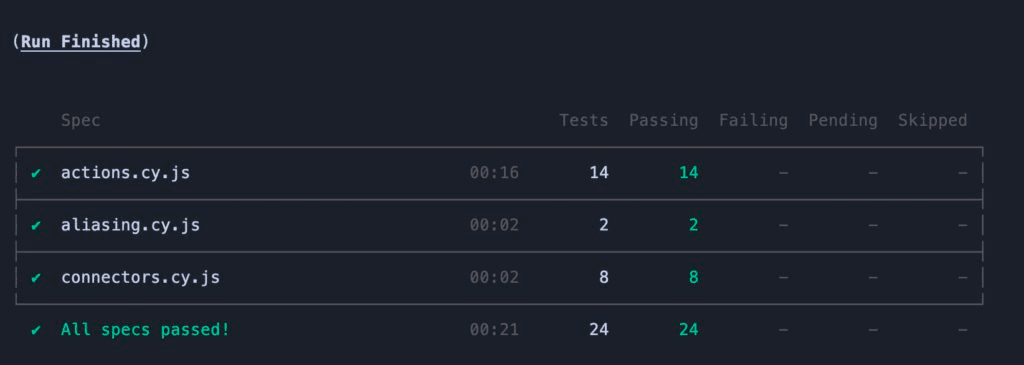The height and width of the screenshot is (365, 1024).
Task: Click the All specs passed! message
Action: click(x=145, y=330)
